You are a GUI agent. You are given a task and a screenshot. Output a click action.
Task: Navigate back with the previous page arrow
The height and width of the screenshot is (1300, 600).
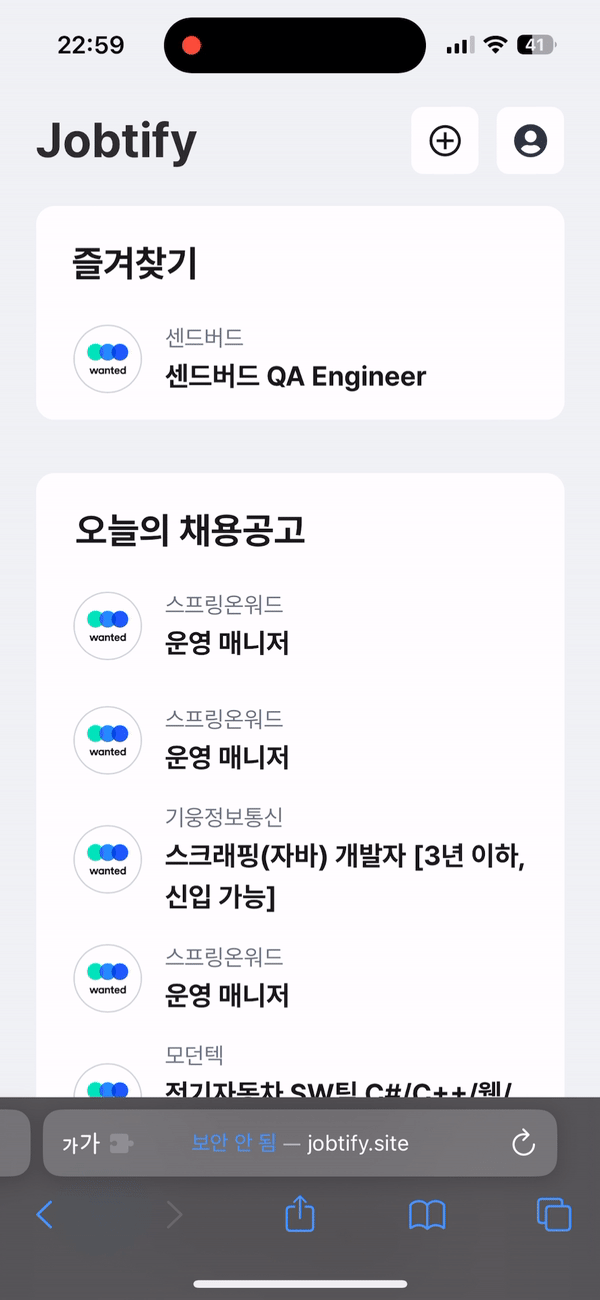45,1215
